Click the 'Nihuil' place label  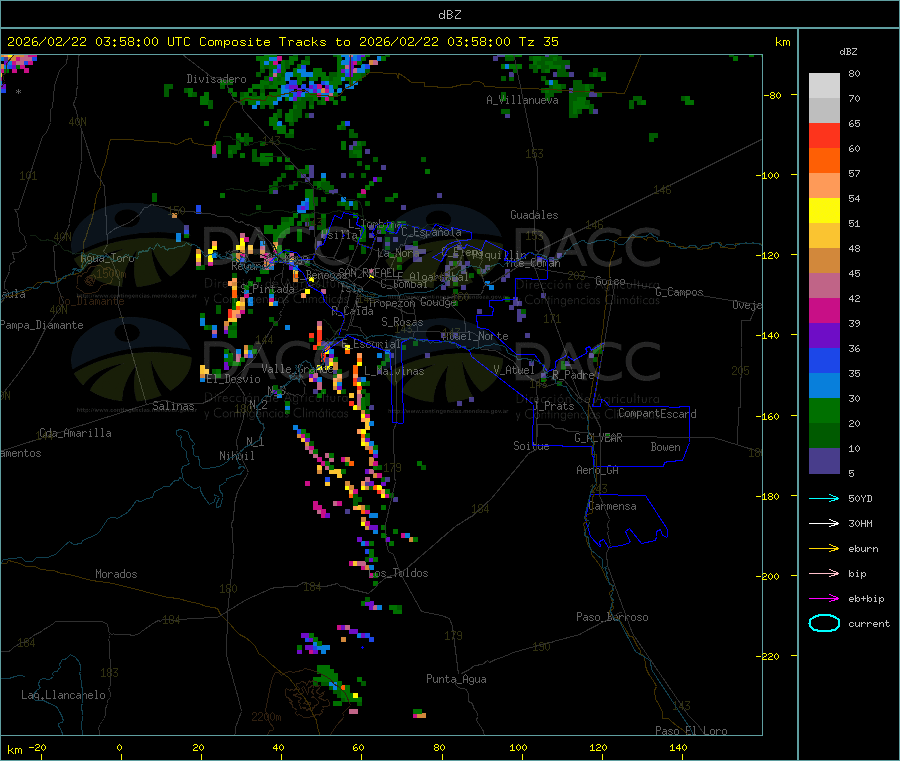[x=237, y=456]
